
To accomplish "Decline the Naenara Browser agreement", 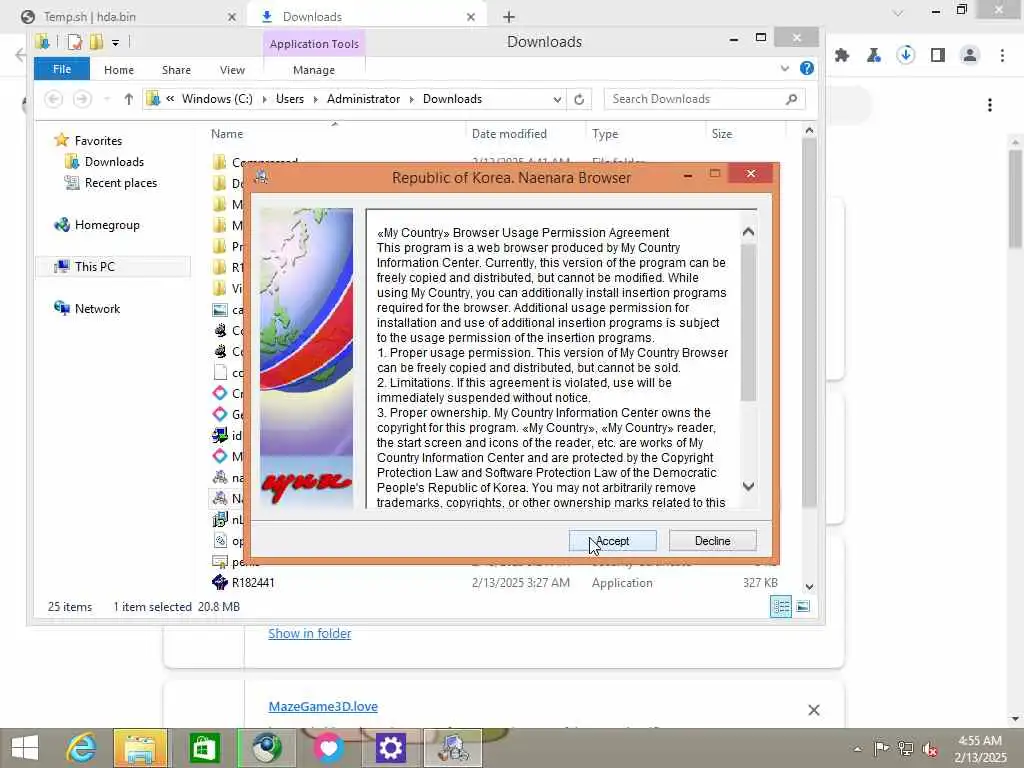I will (712, 541).
